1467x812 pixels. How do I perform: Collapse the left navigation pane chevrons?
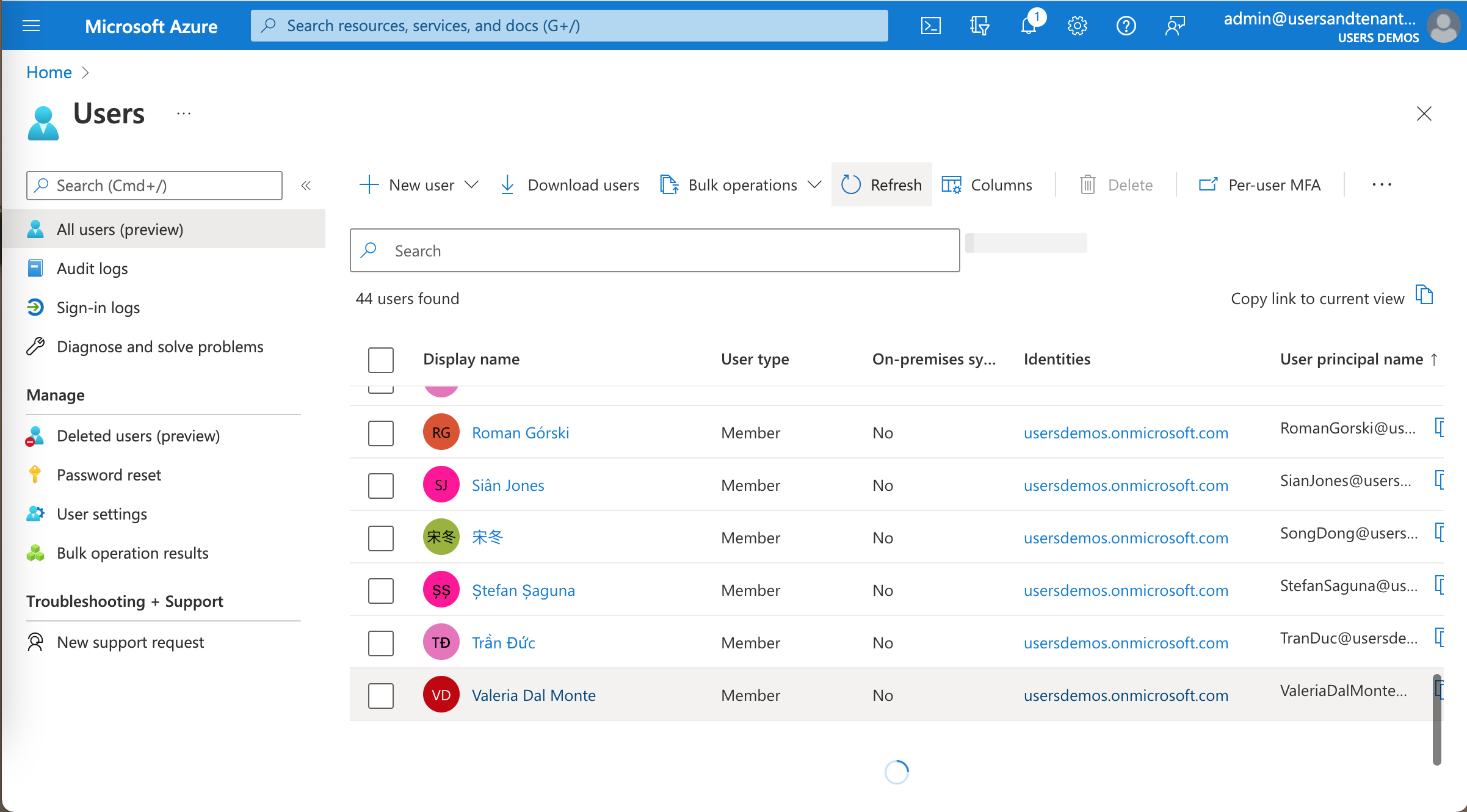[306, 186]
